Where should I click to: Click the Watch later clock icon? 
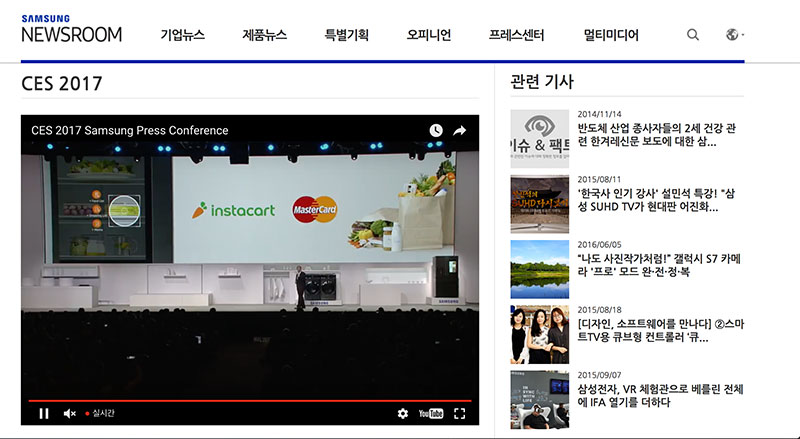436,131
